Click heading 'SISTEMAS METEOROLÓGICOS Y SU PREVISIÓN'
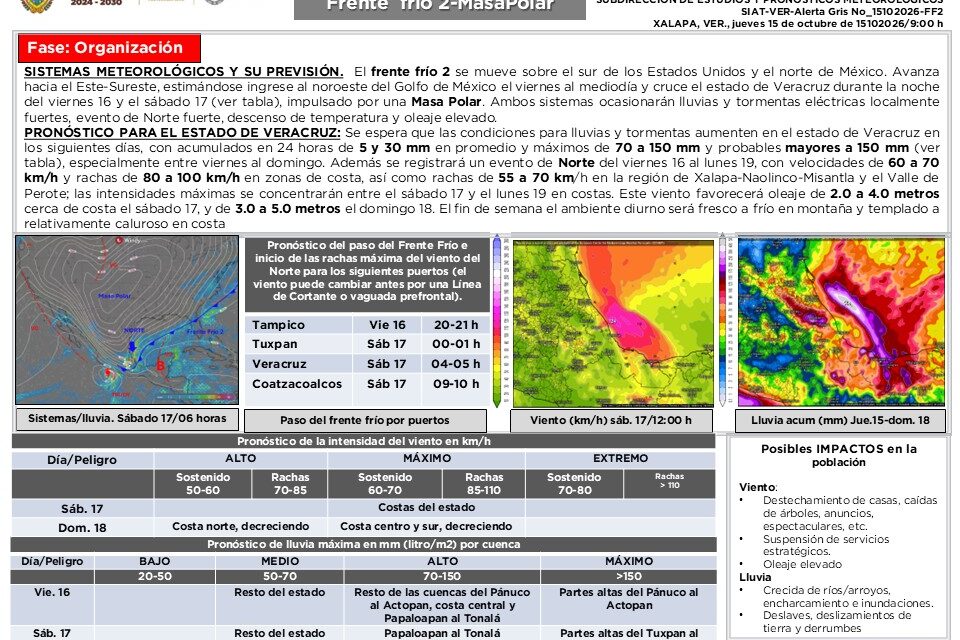 [184, 72]
